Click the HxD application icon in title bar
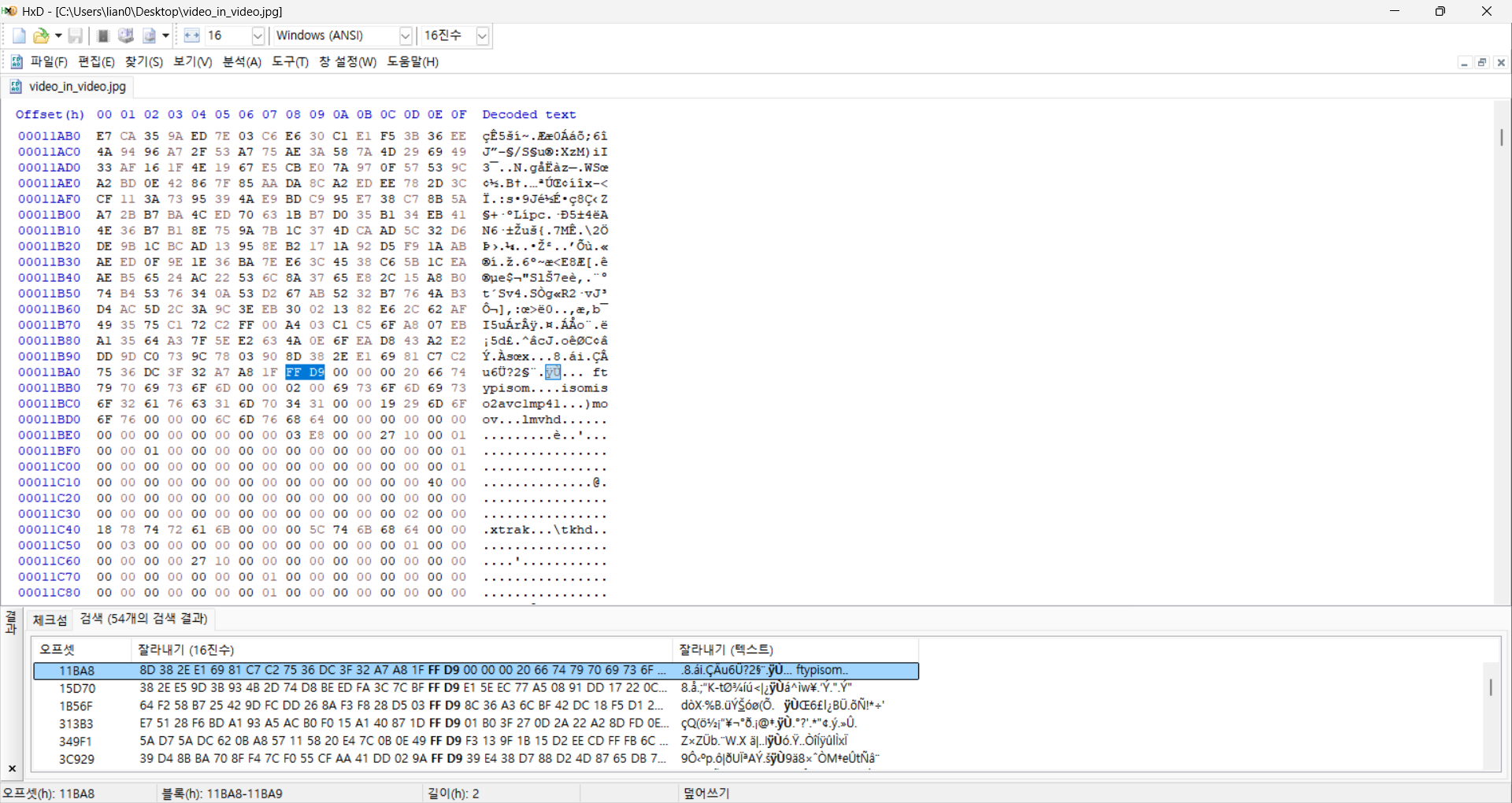 pyautogui.click(x=10, y=11)
